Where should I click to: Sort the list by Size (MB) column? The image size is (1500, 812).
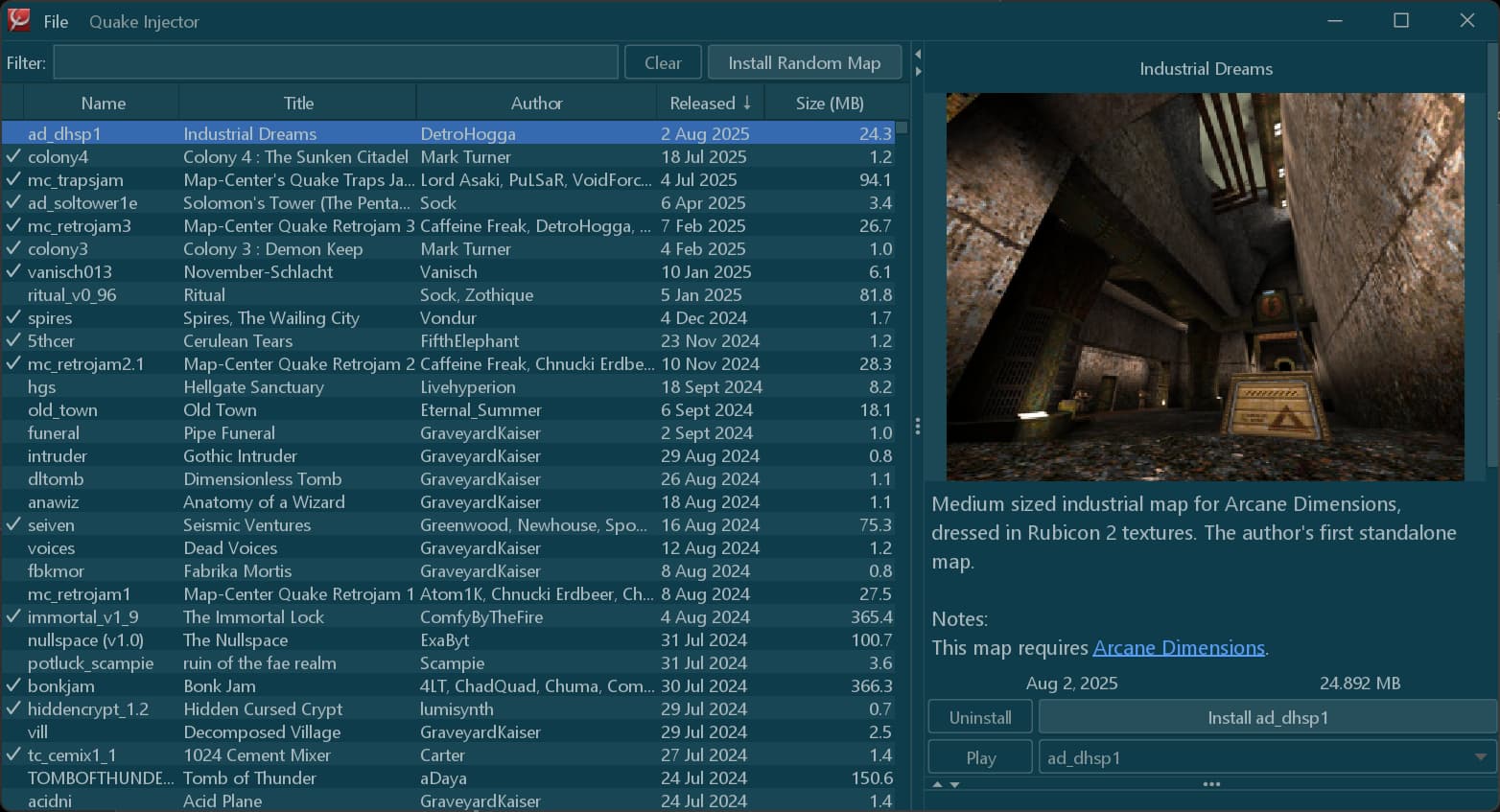(x=830, y=103)
